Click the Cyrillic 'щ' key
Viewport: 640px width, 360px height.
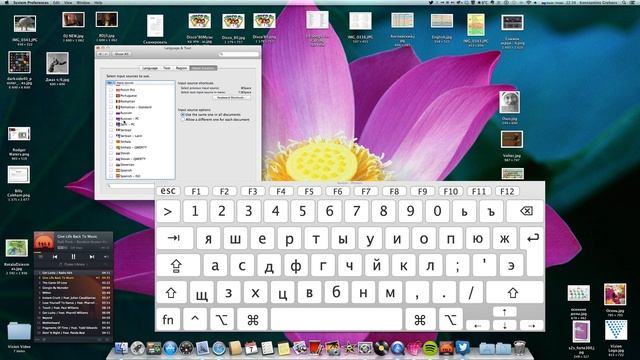pos(202,292)
